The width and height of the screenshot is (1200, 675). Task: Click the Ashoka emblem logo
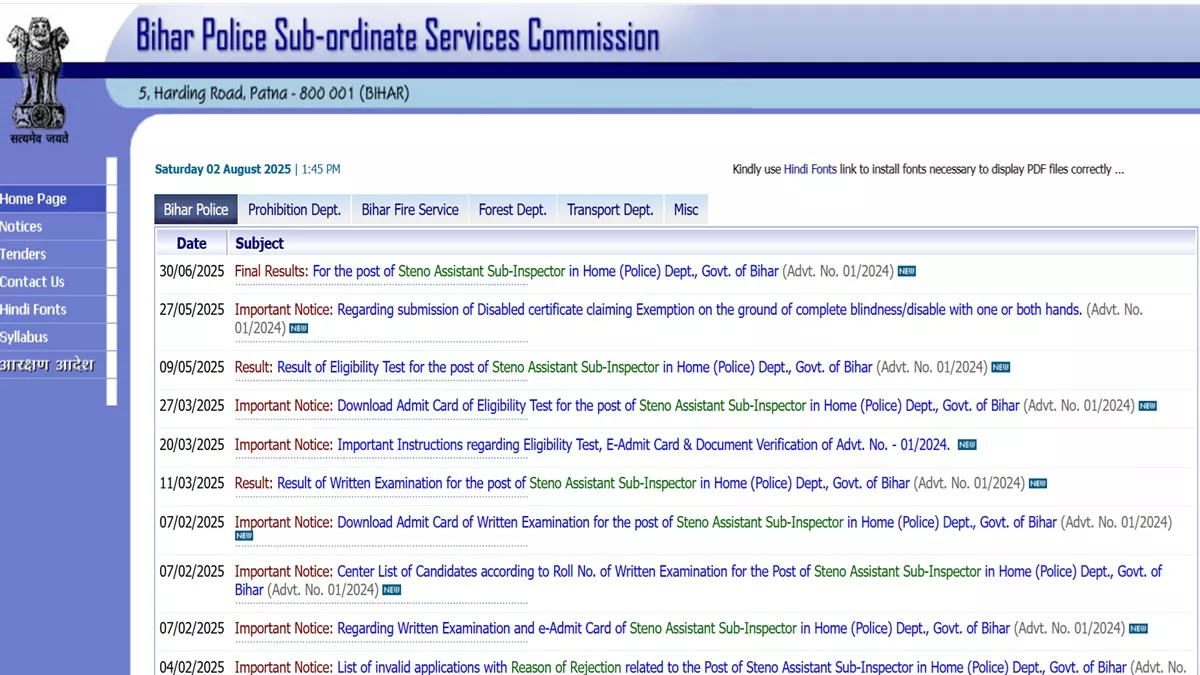tap(38, 75)
